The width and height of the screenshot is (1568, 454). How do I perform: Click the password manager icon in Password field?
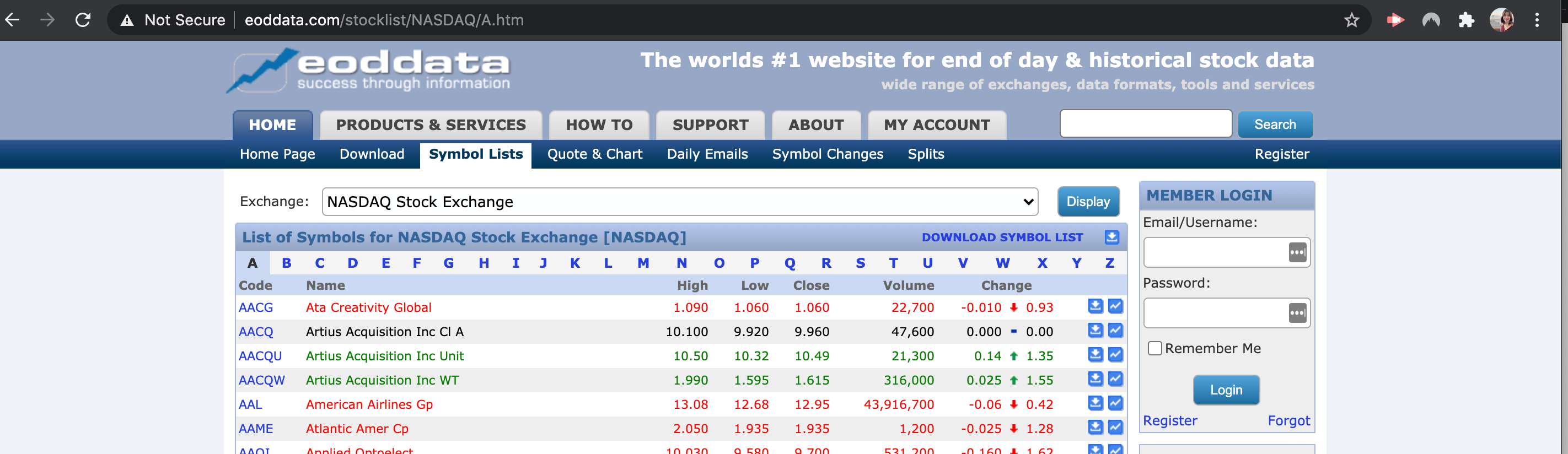[x=1297, y=313]
